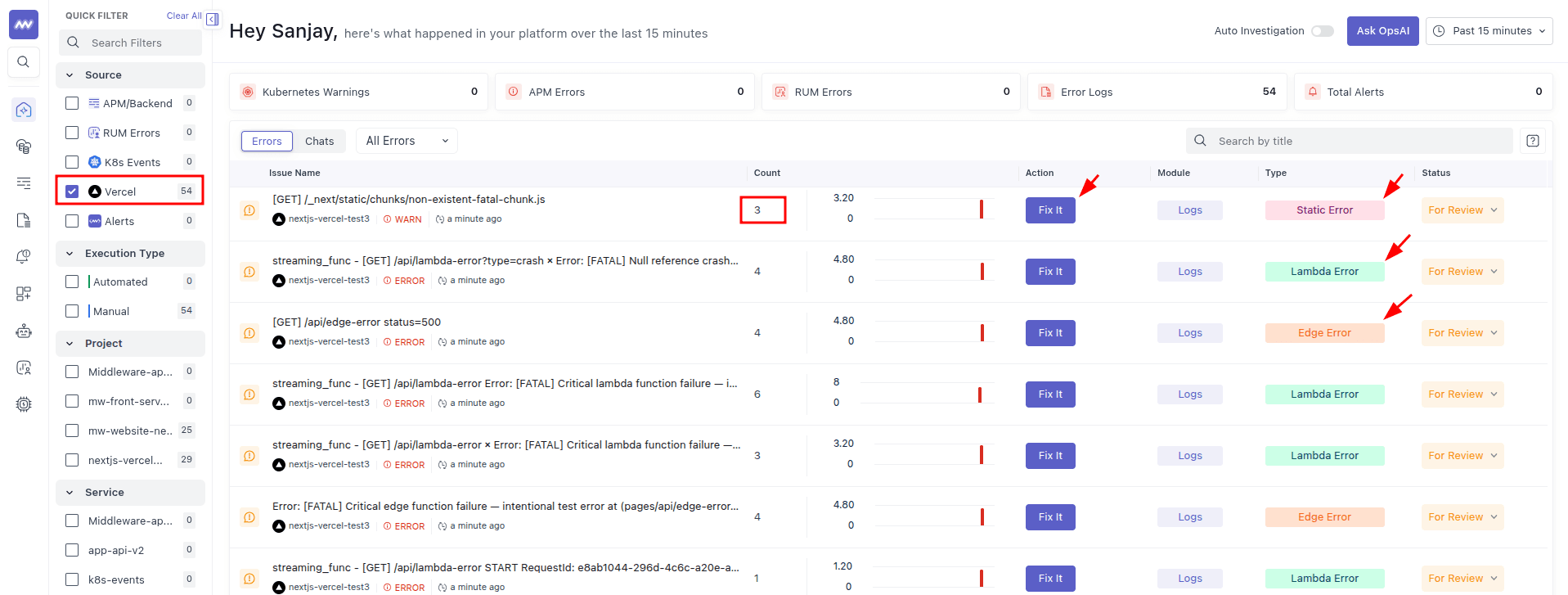Sort by the Count column header
The width and height of the screenshot is (1568, 595).
[x=766, y=173]
